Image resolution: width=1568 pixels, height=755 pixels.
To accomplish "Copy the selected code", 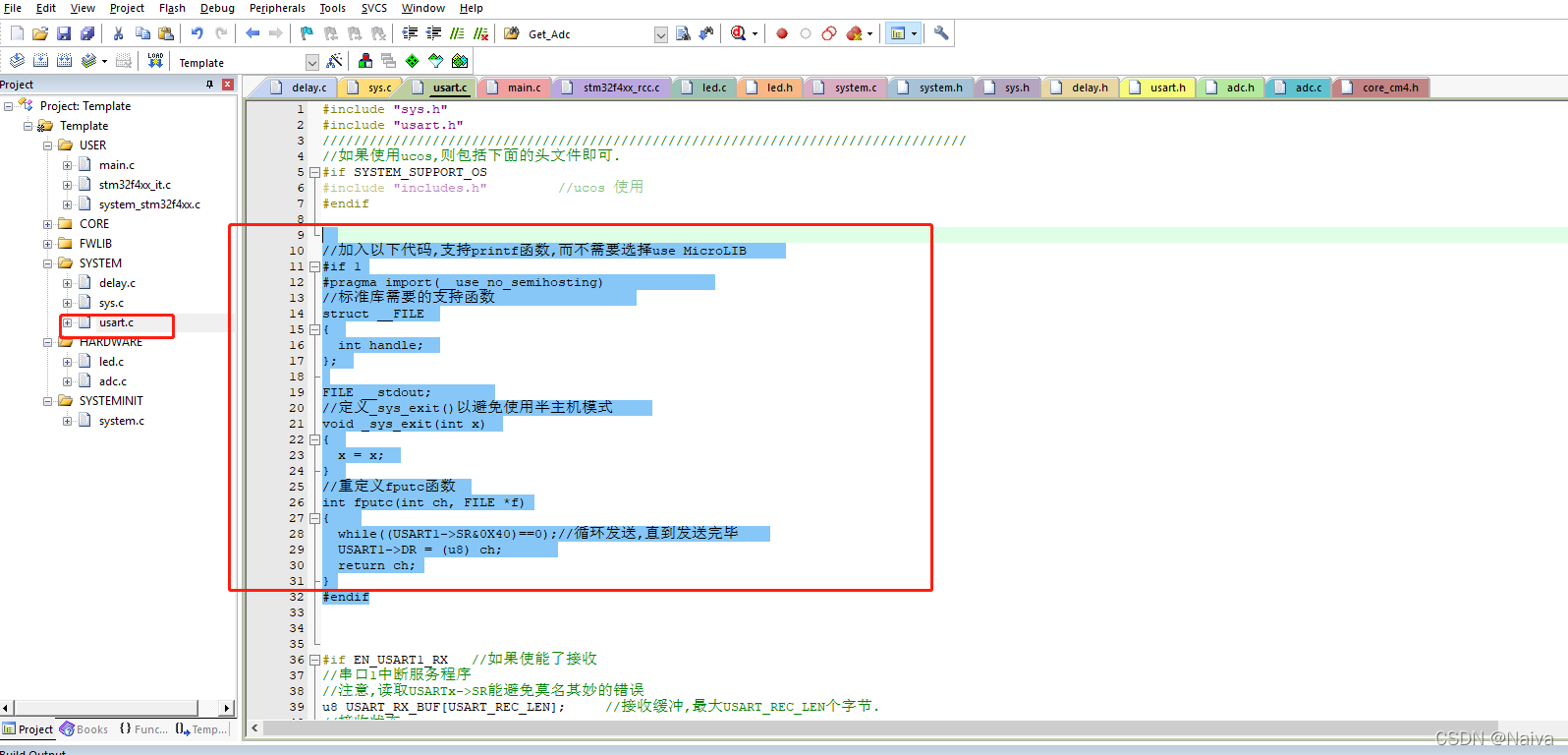I will click(142, 33).
